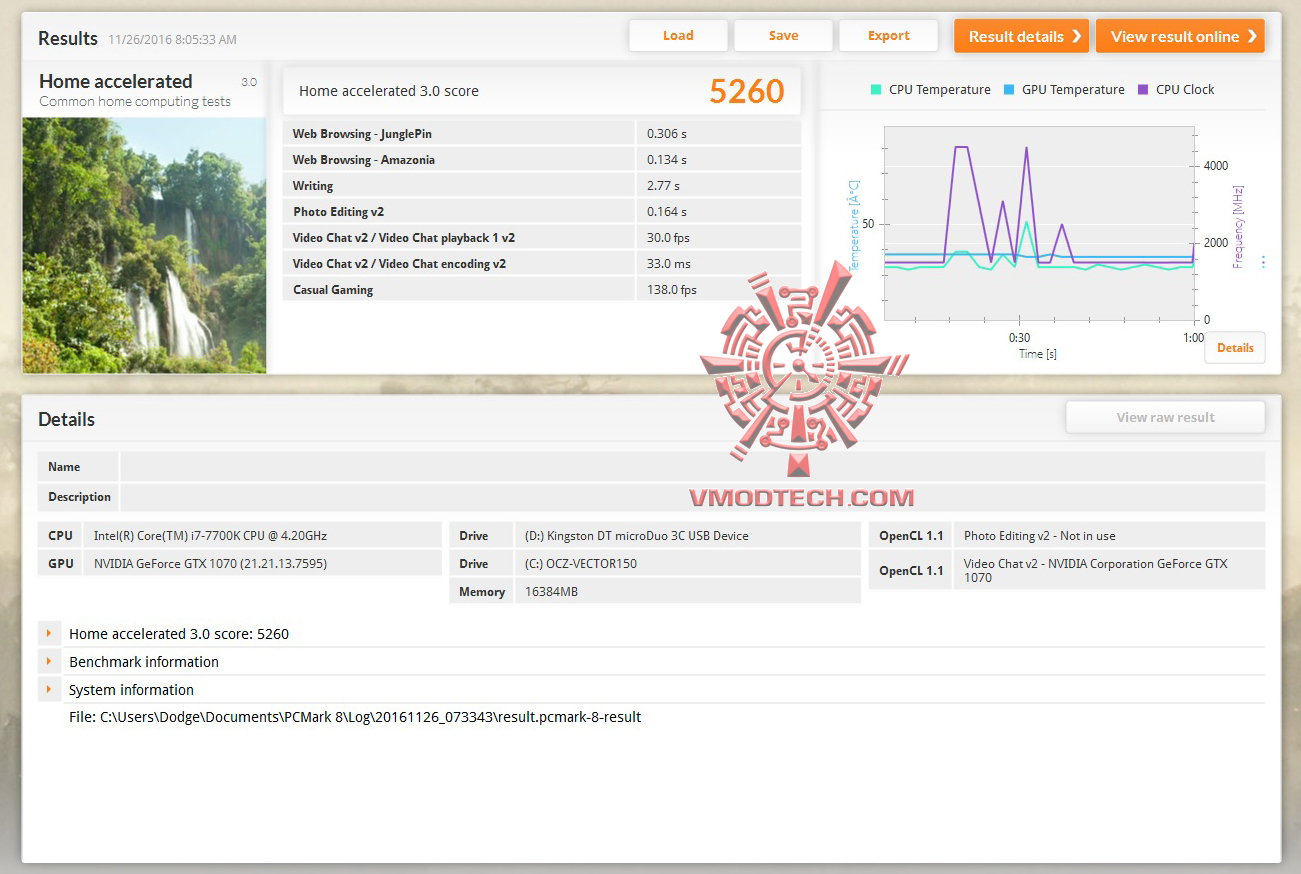Screen dimensions: 1301x874
Task: Click the 2.77 s Writing value
Action: coord(663,186)
